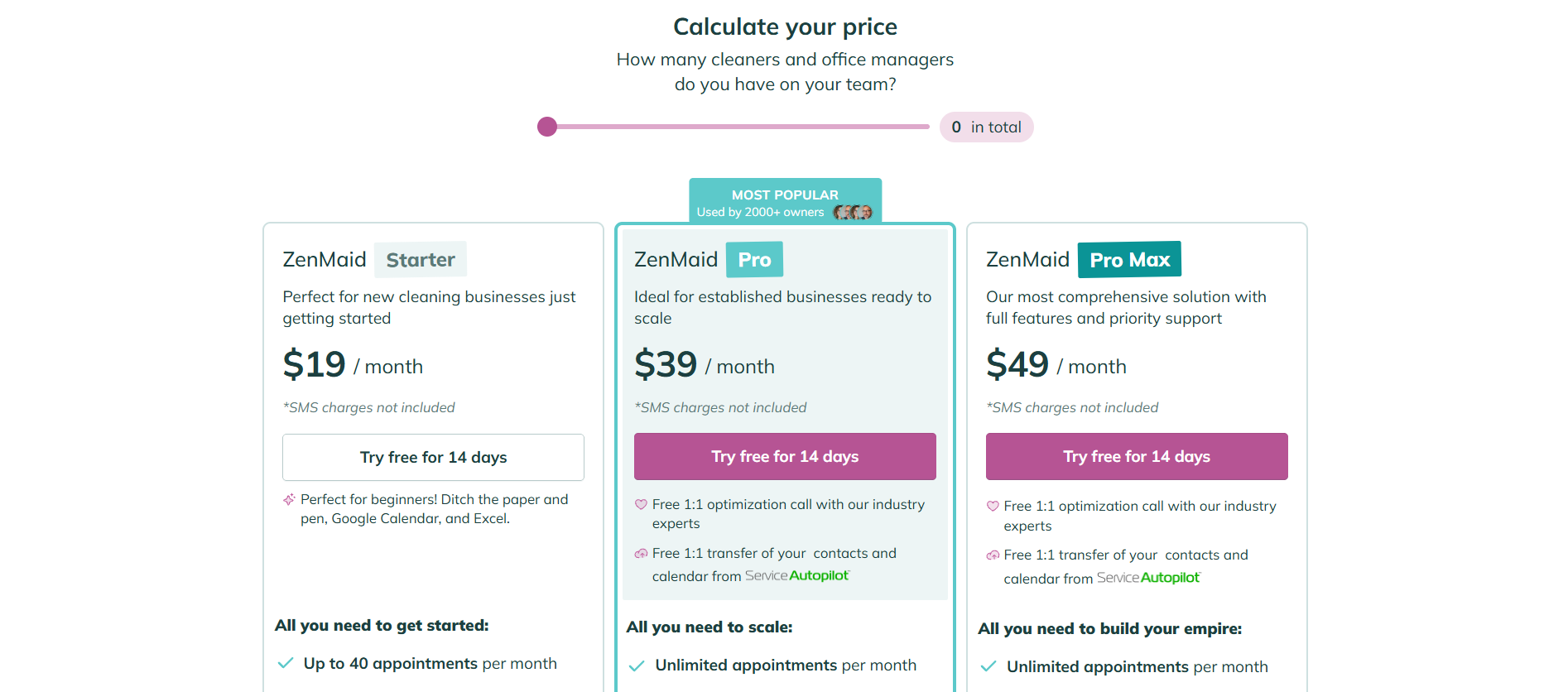Image resolution: width=1568 pixels, height=692 pixels.
Task: Click the transfer icon in the Pro Max card
Action: coord(992,555)
